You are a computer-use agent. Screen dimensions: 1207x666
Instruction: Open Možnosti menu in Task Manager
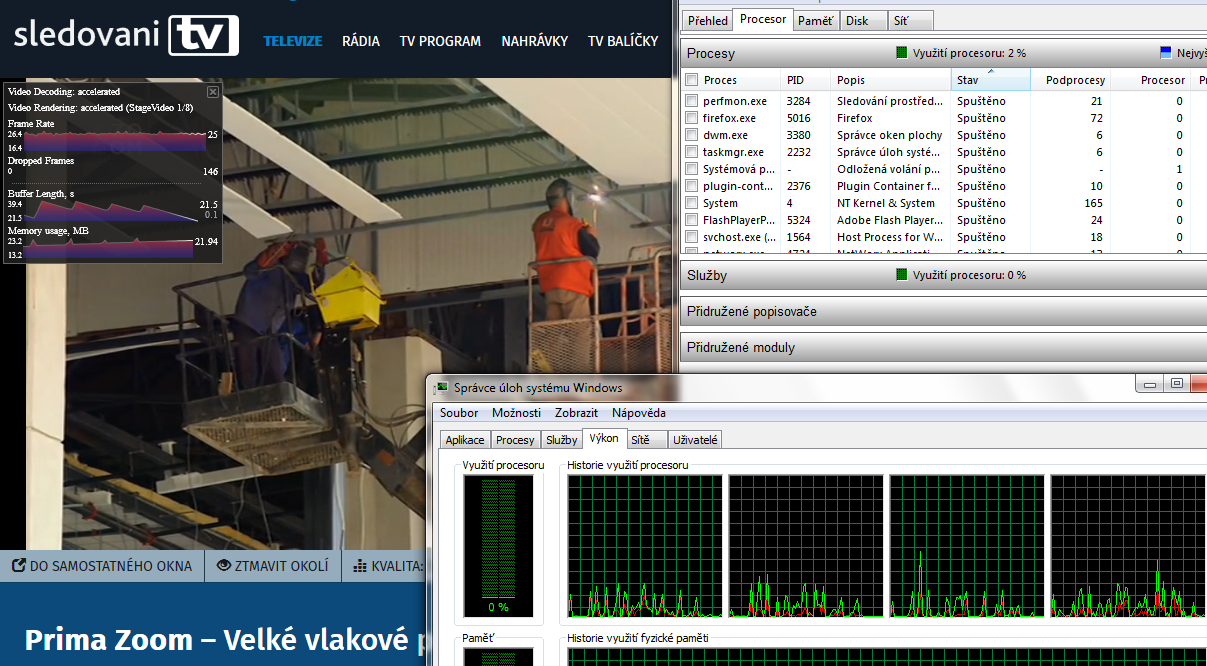[x=516, y=413]
